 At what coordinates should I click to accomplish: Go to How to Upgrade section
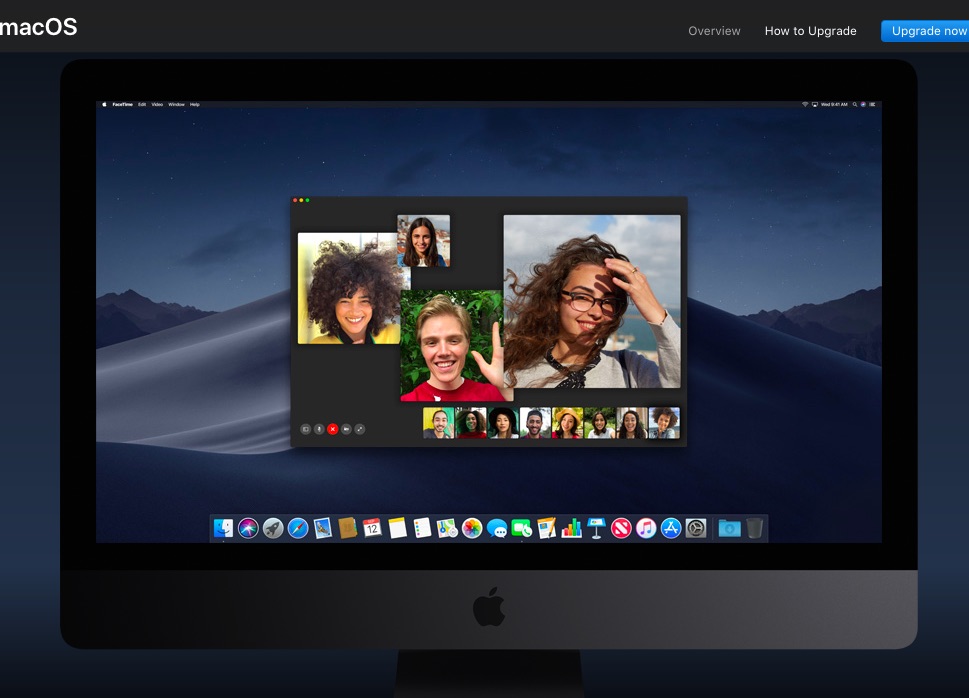coord(810,31)
